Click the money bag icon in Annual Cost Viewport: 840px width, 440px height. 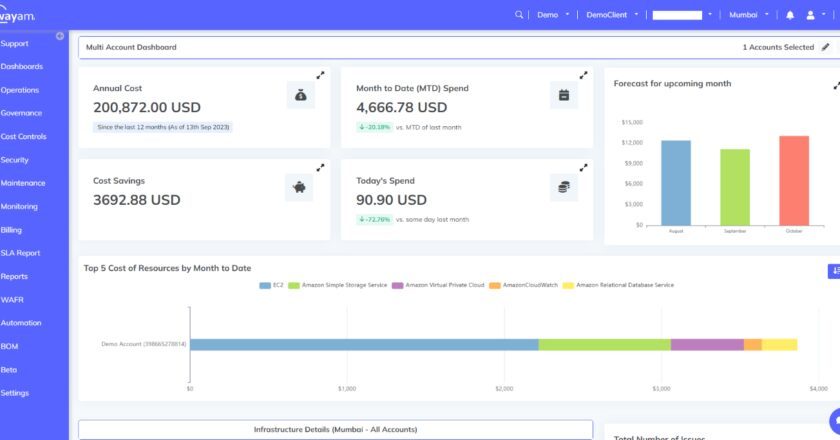point(301,95)
